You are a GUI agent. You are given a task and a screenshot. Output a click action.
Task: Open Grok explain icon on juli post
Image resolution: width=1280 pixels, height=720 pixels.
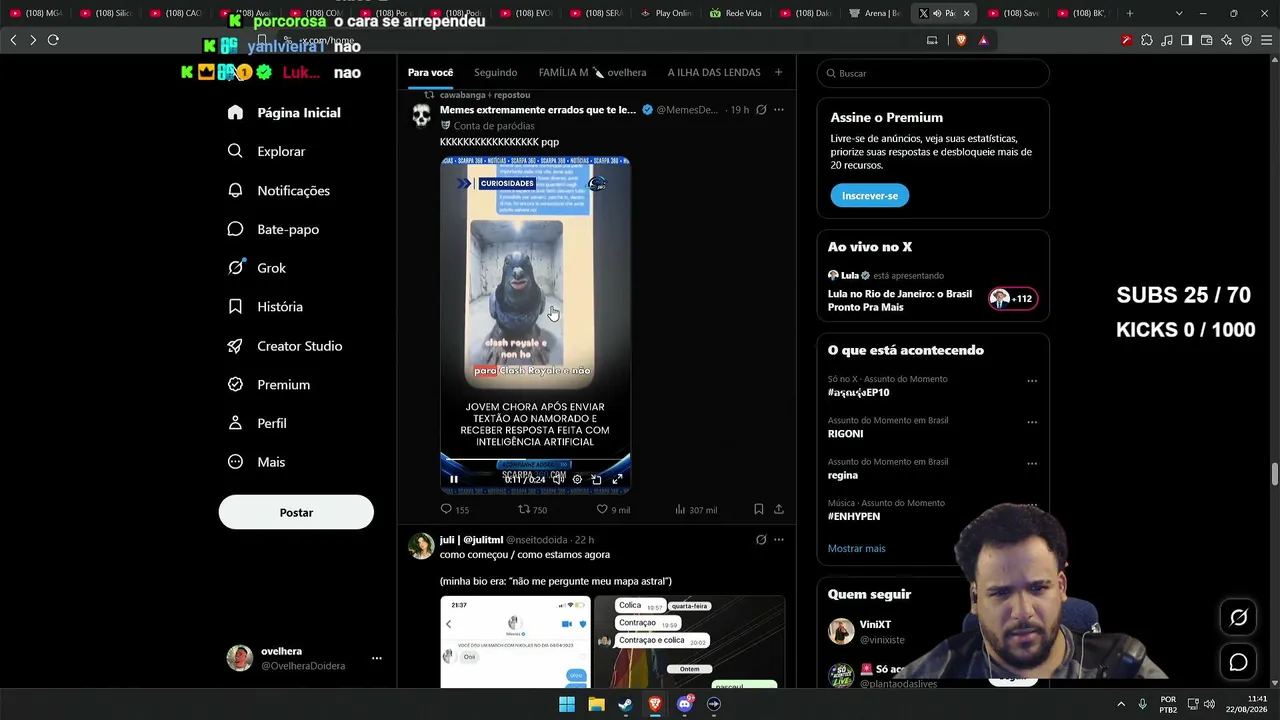coord(761,540)
